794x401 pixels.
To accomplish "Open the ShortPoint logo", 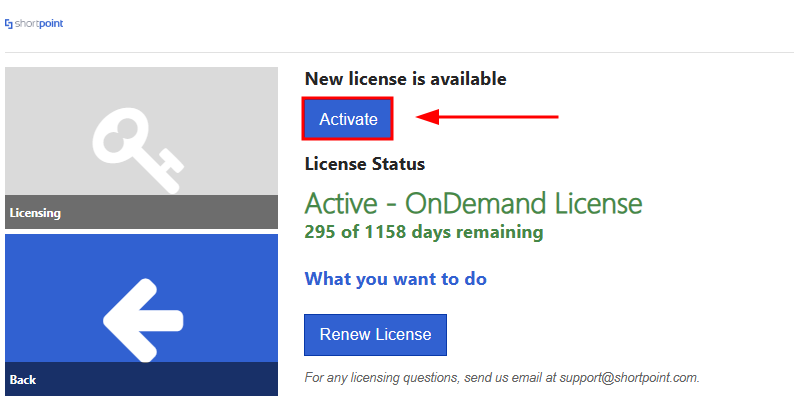I will click(34, 24).
